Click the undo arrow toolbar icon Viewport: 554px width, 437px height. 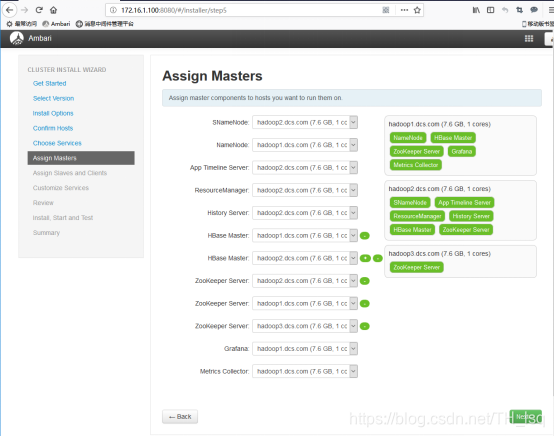(x=505, y=10)
